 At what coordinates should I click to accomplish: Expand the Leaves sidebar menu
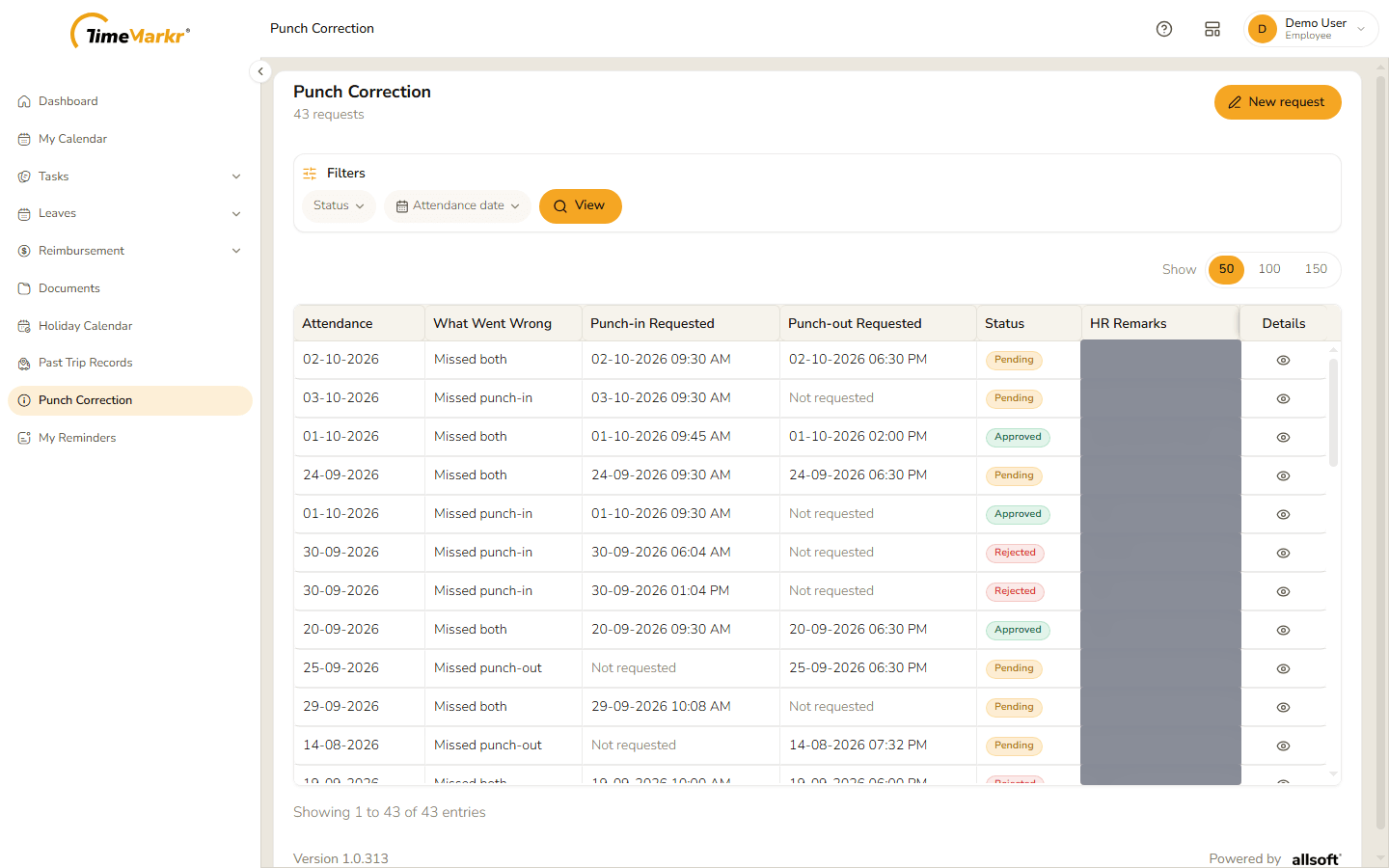pos(129,213)
